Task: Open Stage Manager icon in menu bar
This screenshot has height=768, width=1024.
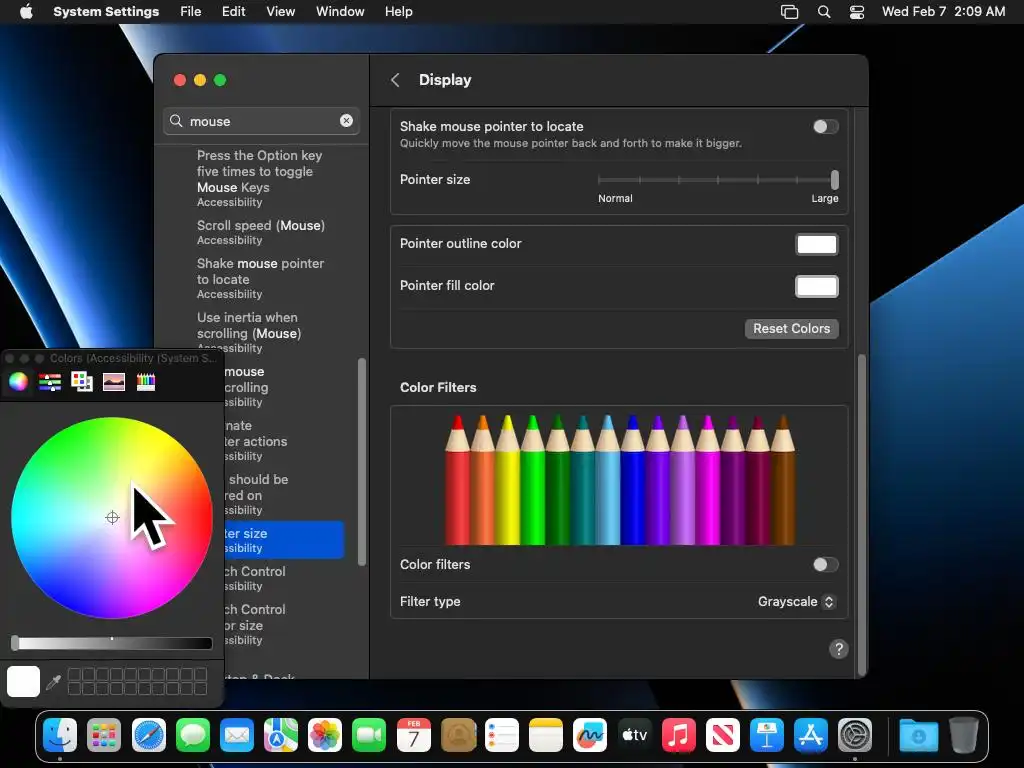Action: coord(790,12)
